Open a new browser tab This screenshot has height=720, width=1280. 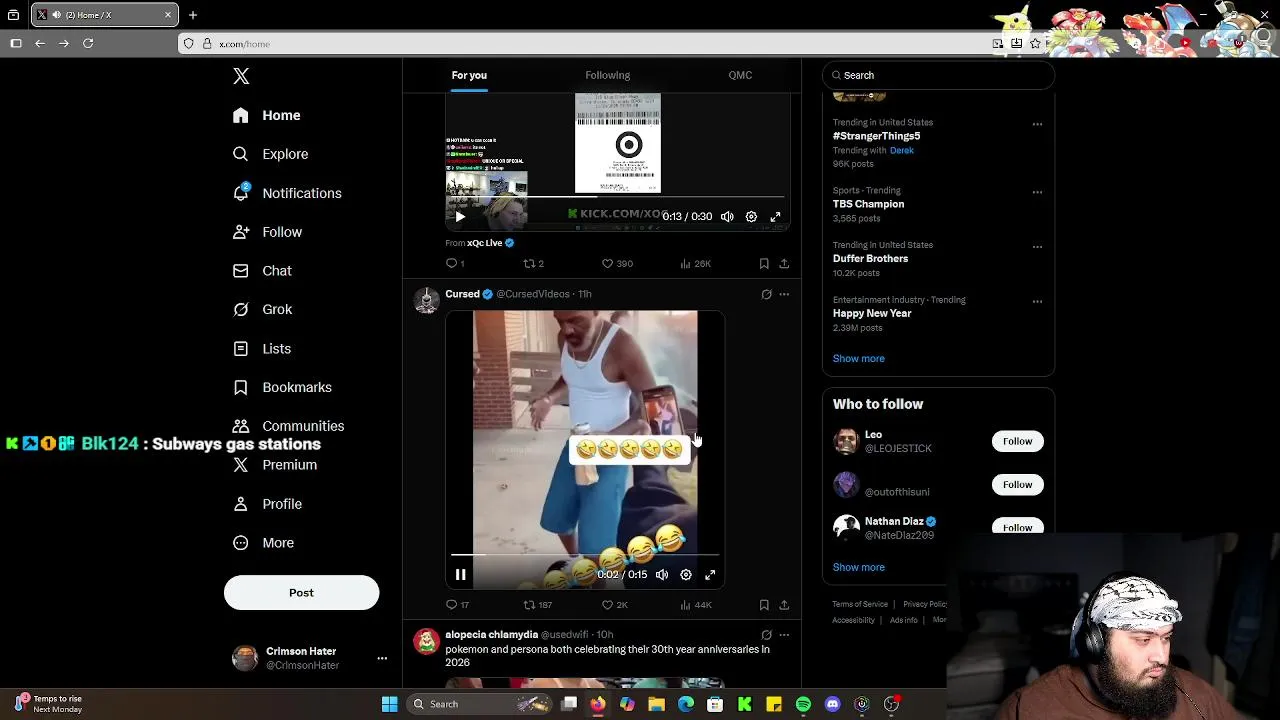[x=193, y=15]
